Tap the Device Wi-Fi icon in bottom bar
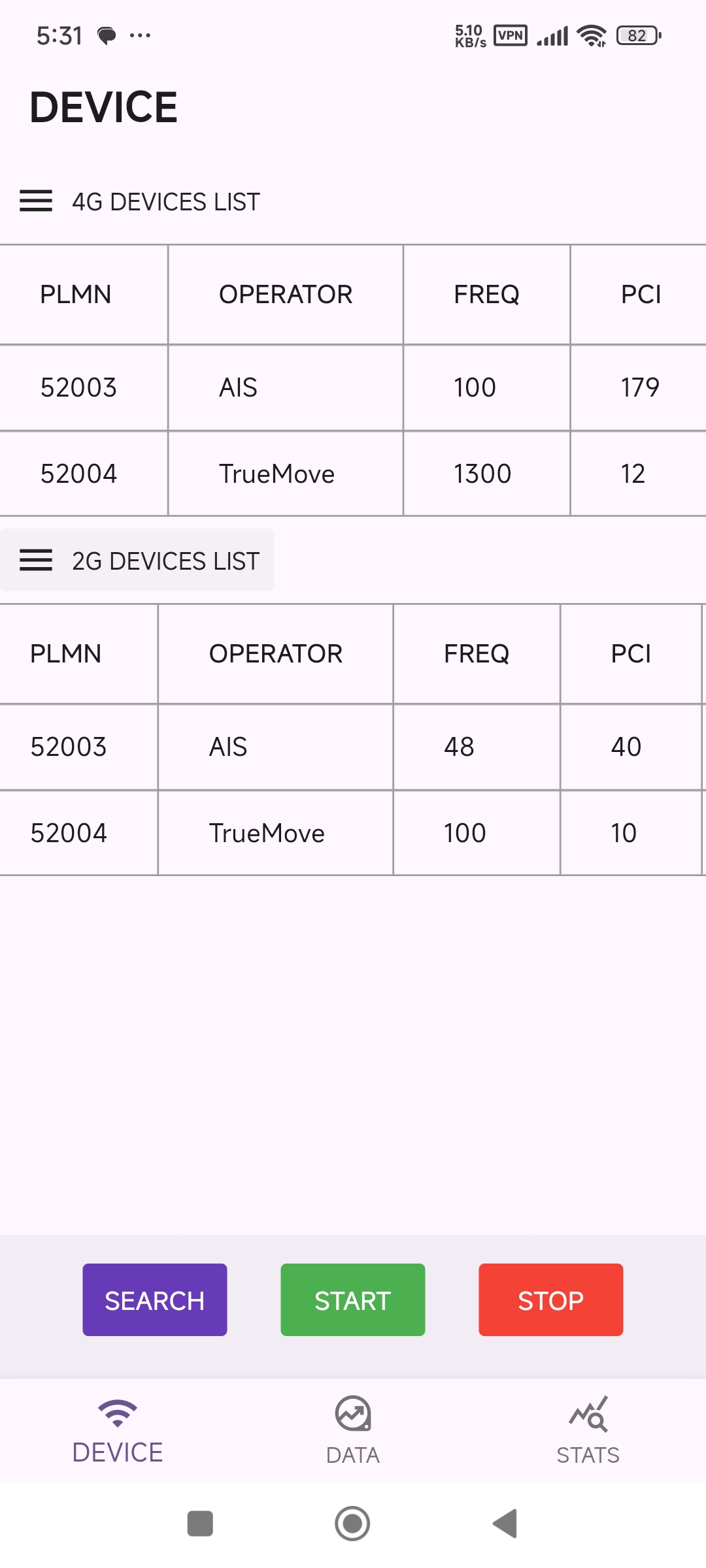Image resolution: width=706 pixels, height=1568 pixels. coord(118,1413)
